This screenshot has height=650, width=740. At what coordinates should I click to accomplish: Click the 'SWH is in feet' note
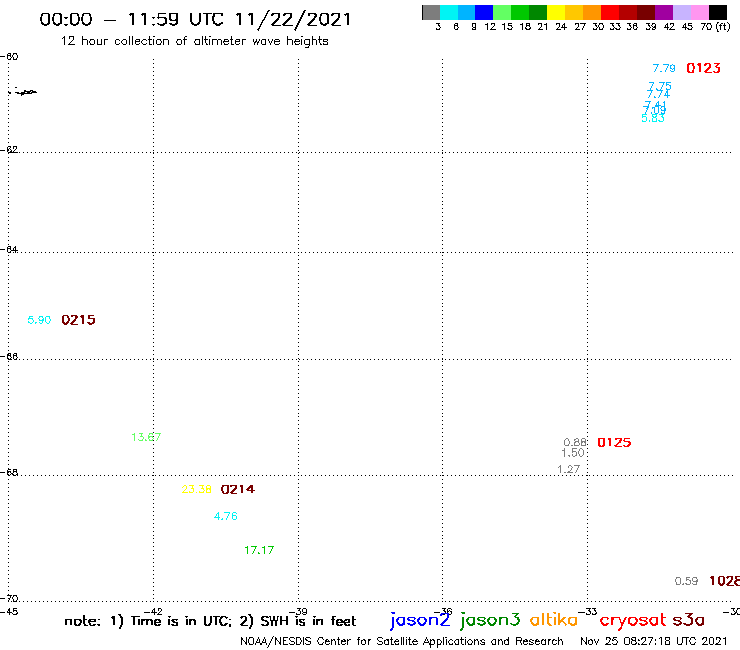pos(308,621)
